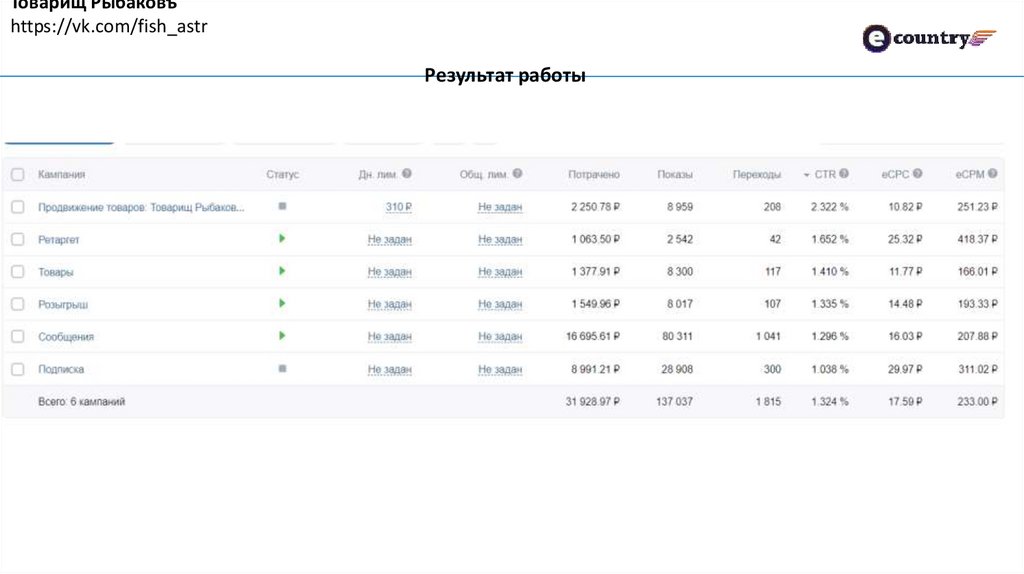Image resolution: width=1024 pixels, height=574 pixels.
Task: Open the Подписка campaign link
Action: tap(61, 369)
